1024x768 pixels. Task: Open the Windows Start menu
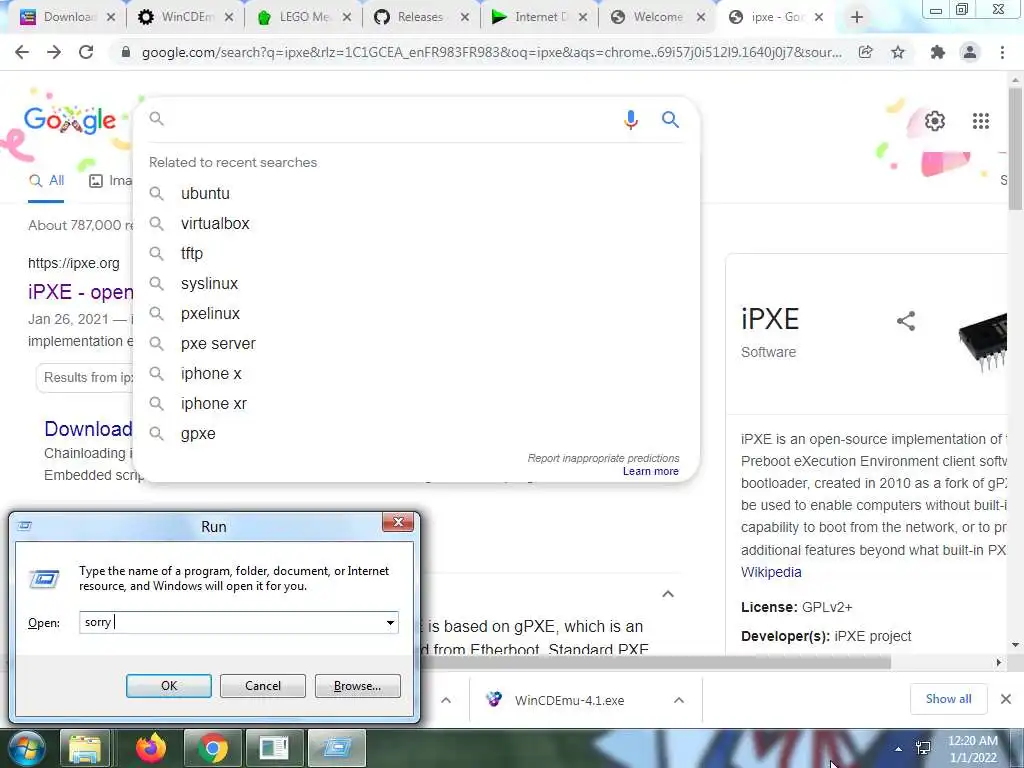[x=26, y=748]
